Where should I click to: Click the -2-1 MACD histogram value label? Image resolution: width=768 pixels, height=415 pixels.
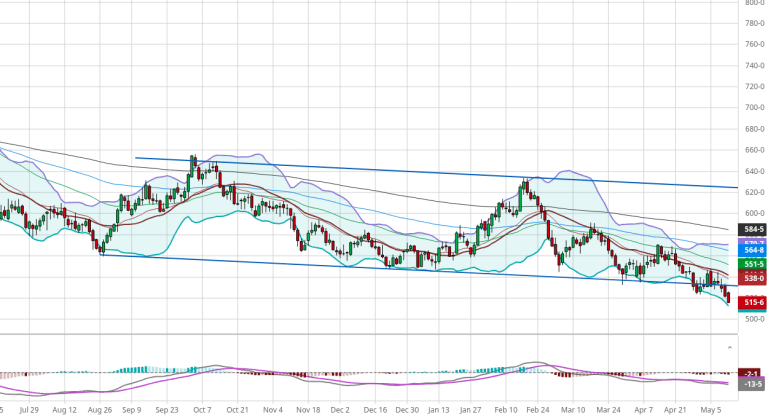pos(751,372)
